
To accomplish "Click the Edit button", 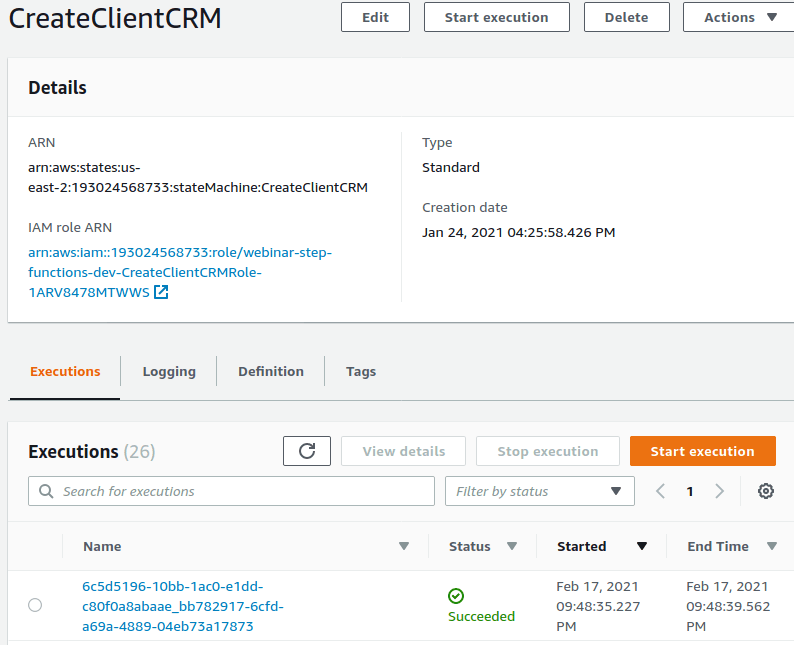I will click(375, 17).
